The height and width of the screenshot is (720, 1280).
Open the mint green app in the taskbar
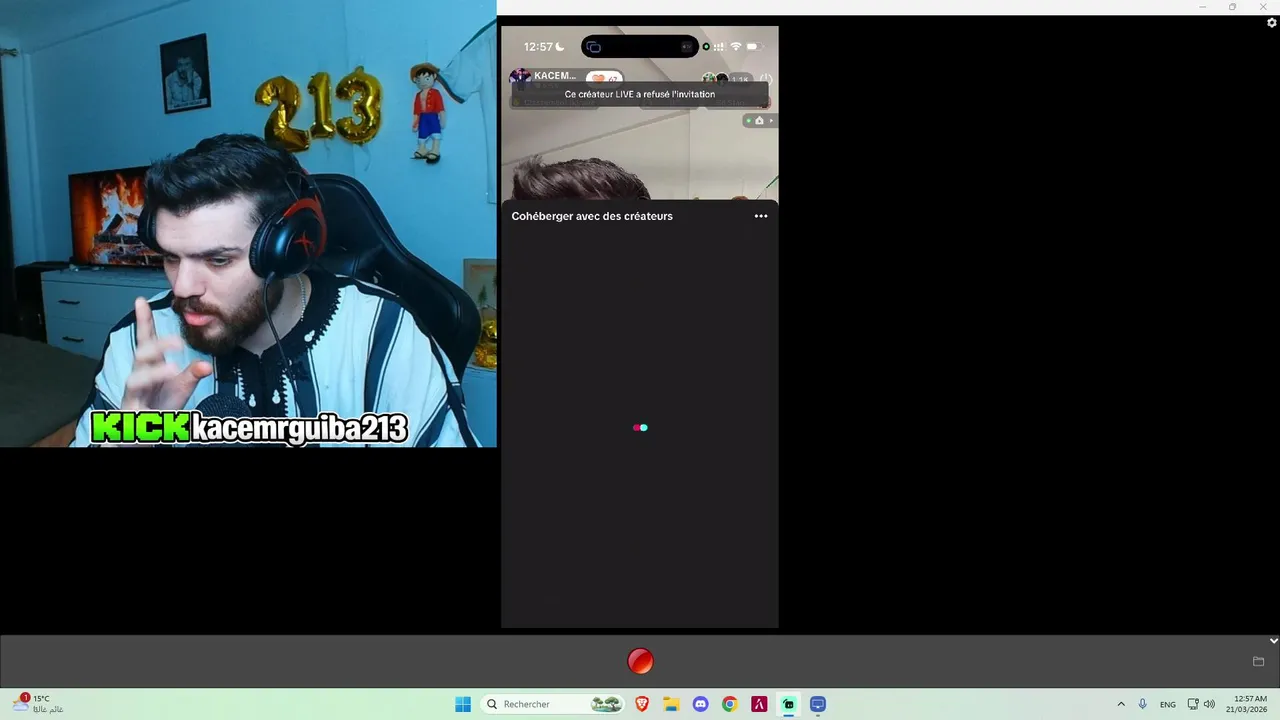click(788, 704)
